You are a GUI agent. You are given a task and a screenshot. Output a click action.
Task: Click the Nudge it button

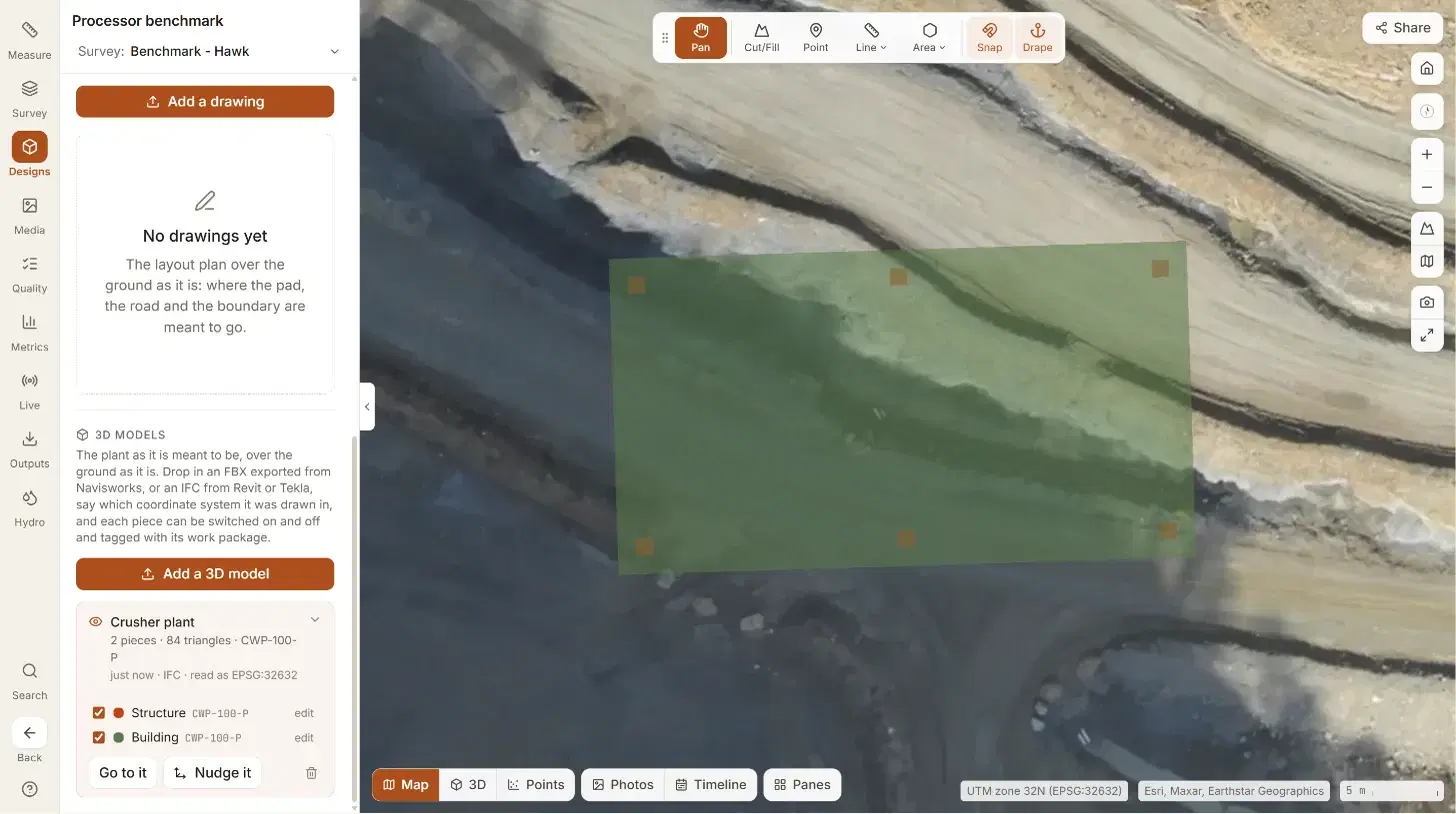[212, 773]
